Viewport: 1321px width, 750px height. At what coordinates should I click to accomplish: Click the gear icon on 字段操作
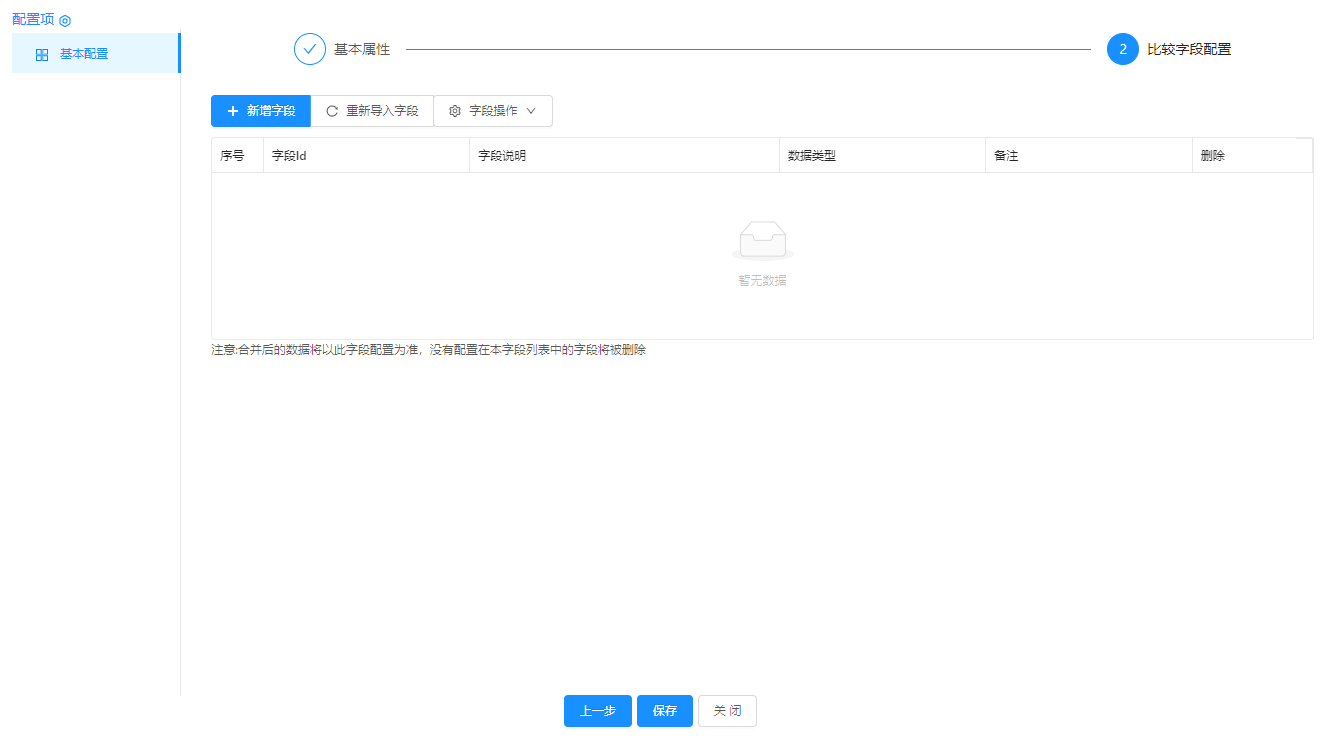pyautogui.click(x=455, y=111)
